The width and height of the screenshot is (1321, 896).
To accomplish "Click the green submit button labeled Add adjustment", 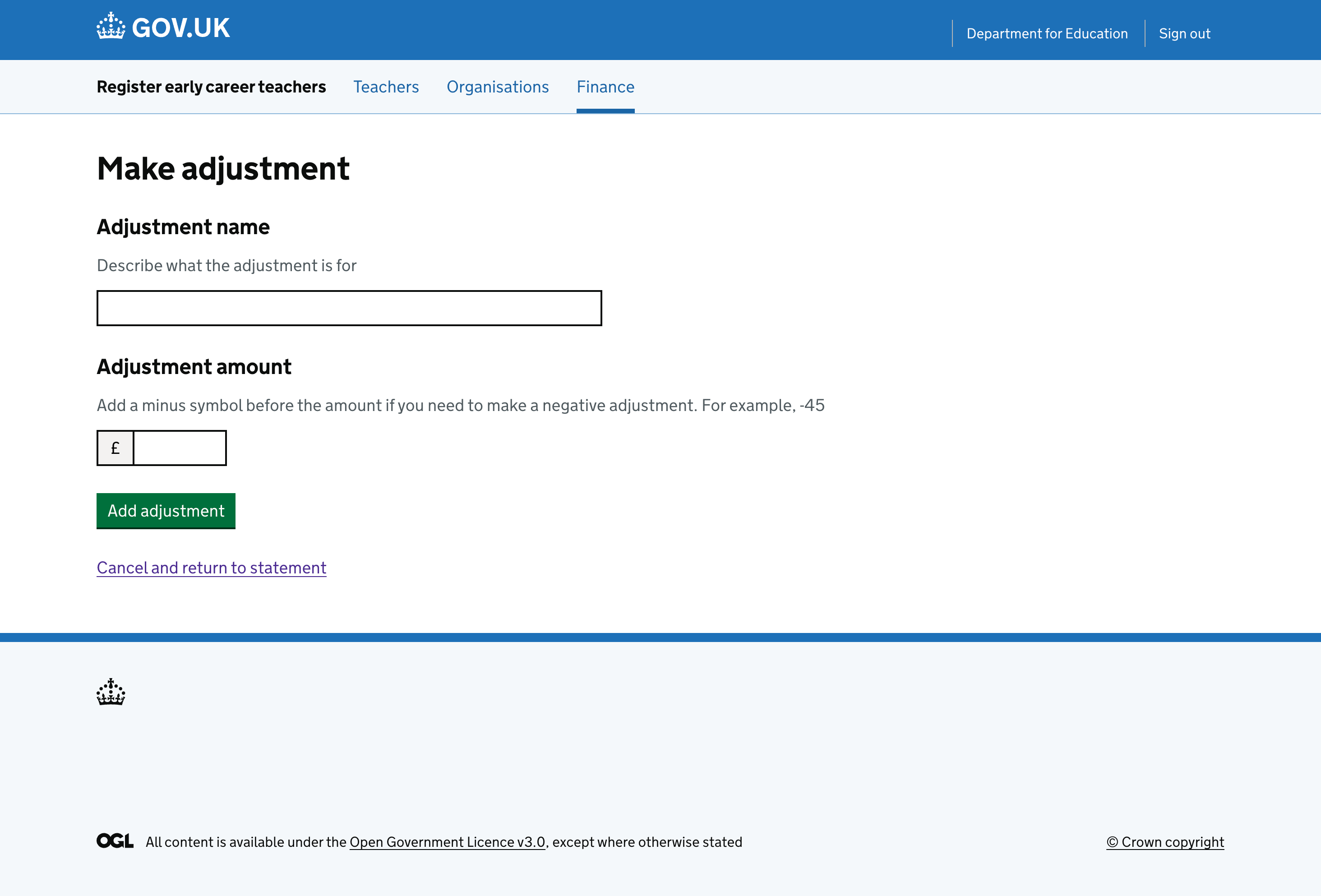I will [166, 511].
